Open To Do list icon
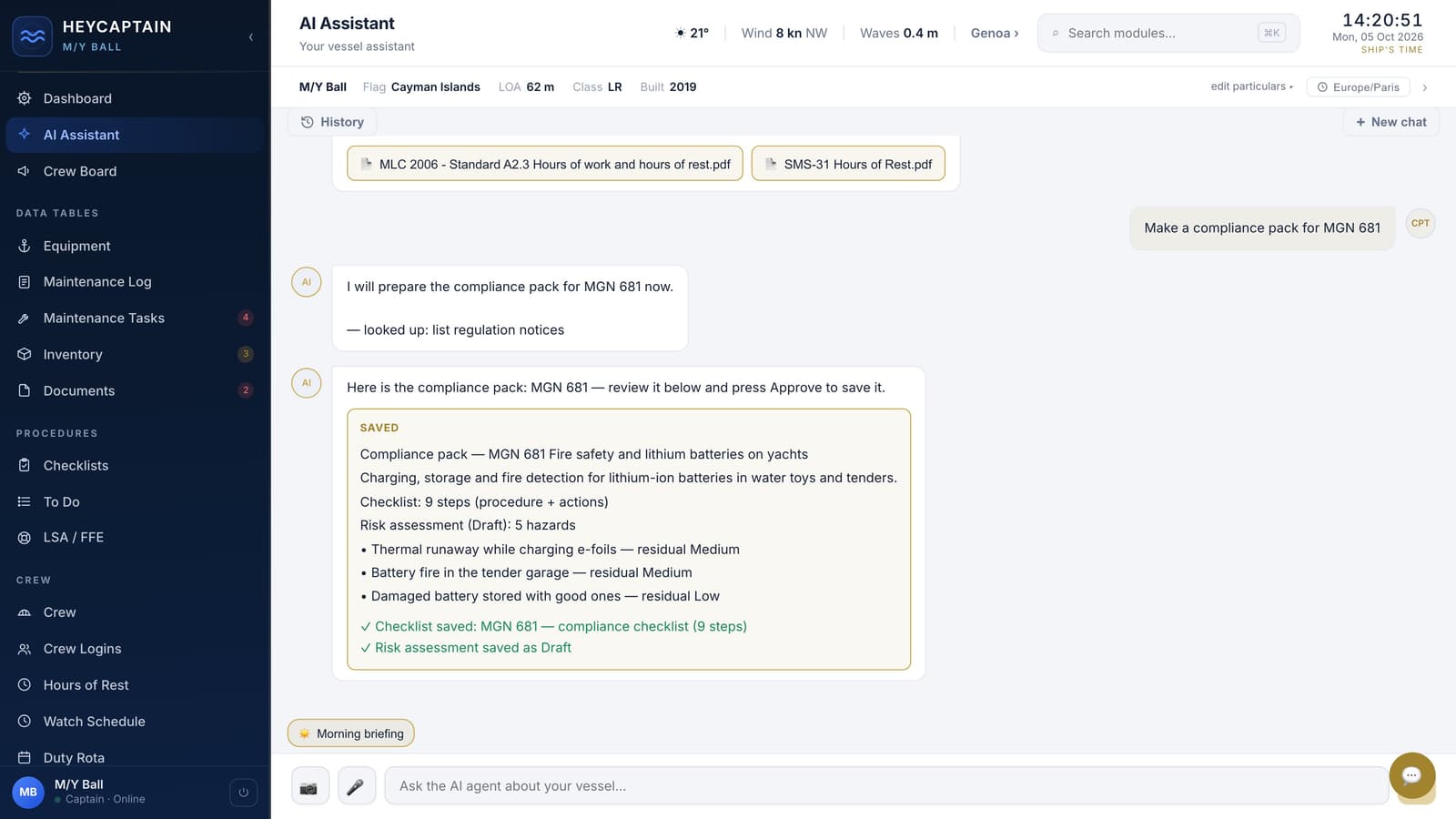Screen dimensions: 1456x819 [x=25, y=502]
